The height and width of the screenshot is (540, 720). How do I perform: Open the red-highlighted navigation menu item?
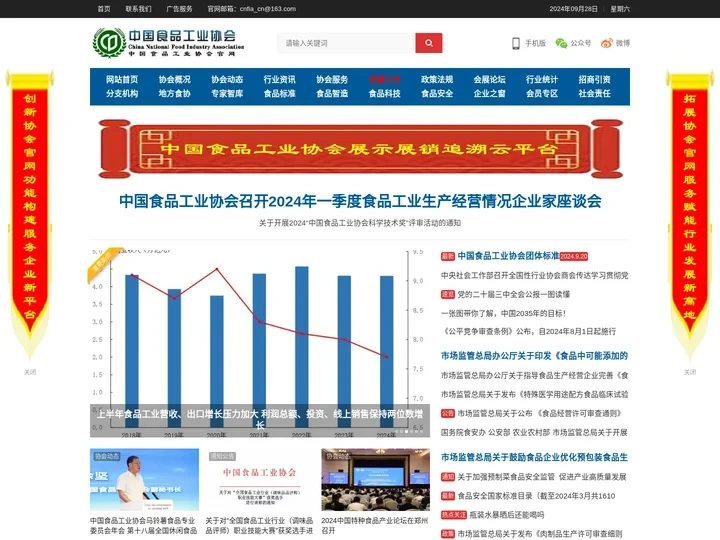point(384,79)
